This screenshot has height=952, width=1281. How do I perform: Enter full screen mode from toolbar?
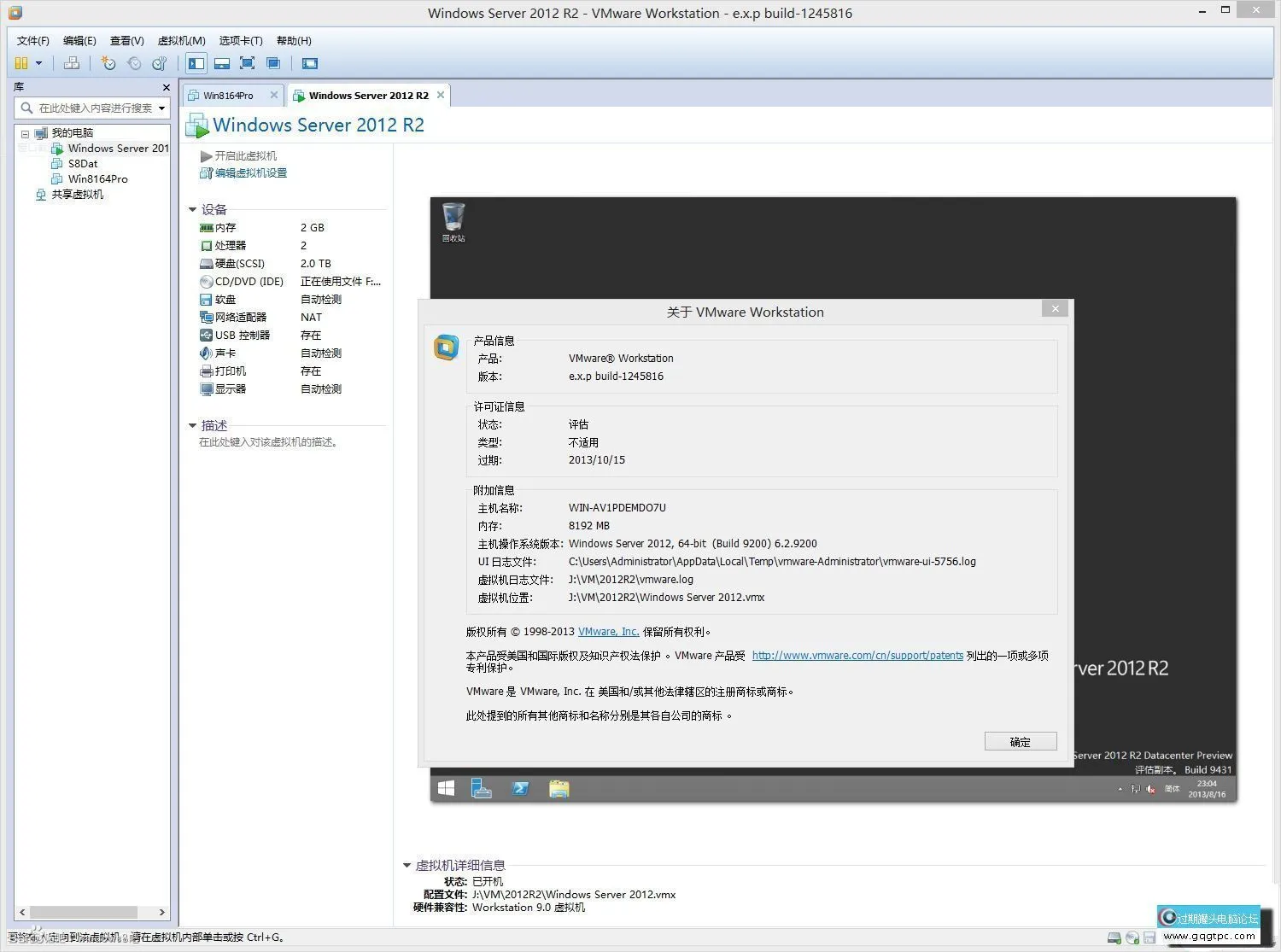[x=248, y=63]
